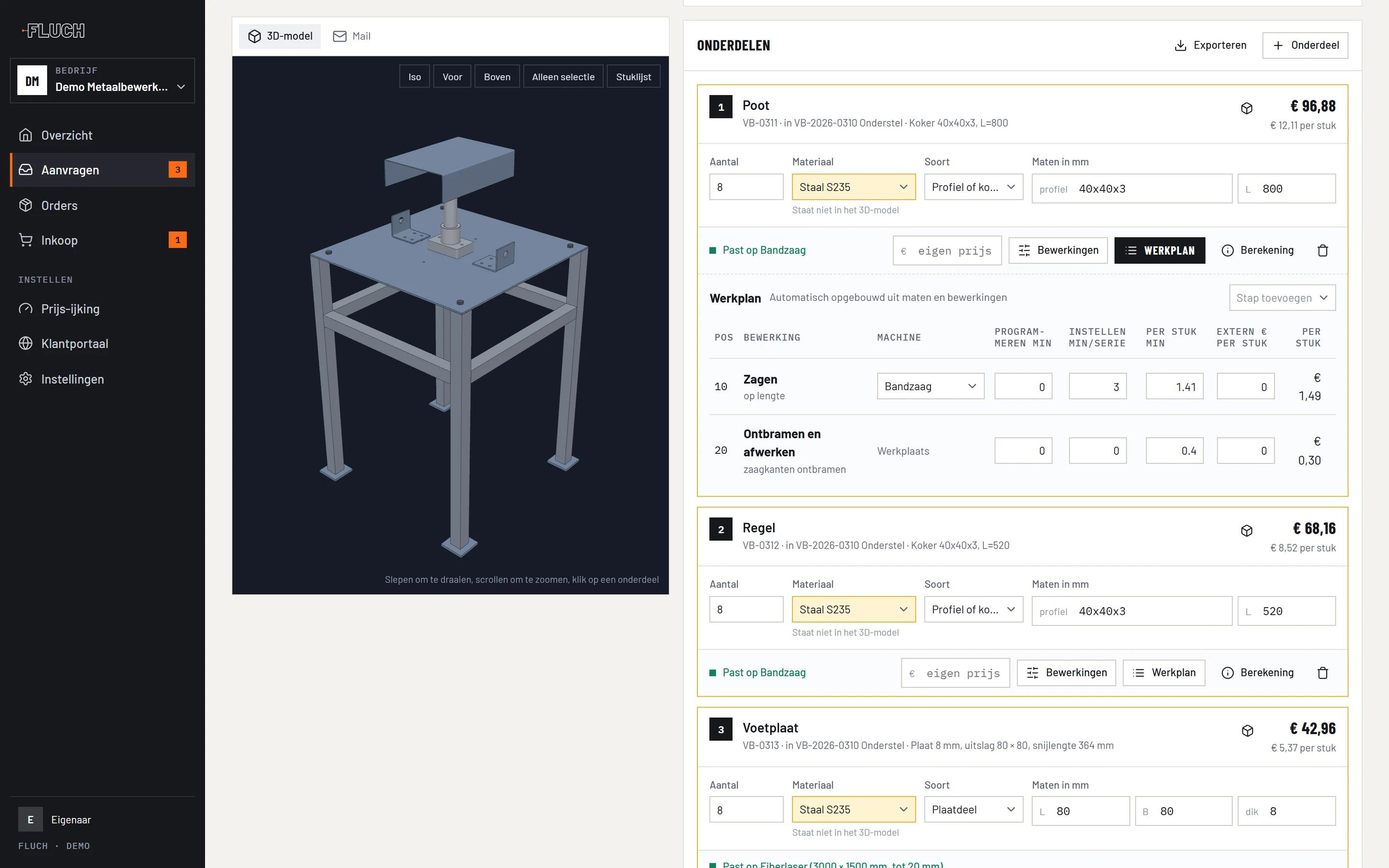
Task: Delete the Poot part with trash icon
Action: pyautogui.click(x=1323, y=250)
